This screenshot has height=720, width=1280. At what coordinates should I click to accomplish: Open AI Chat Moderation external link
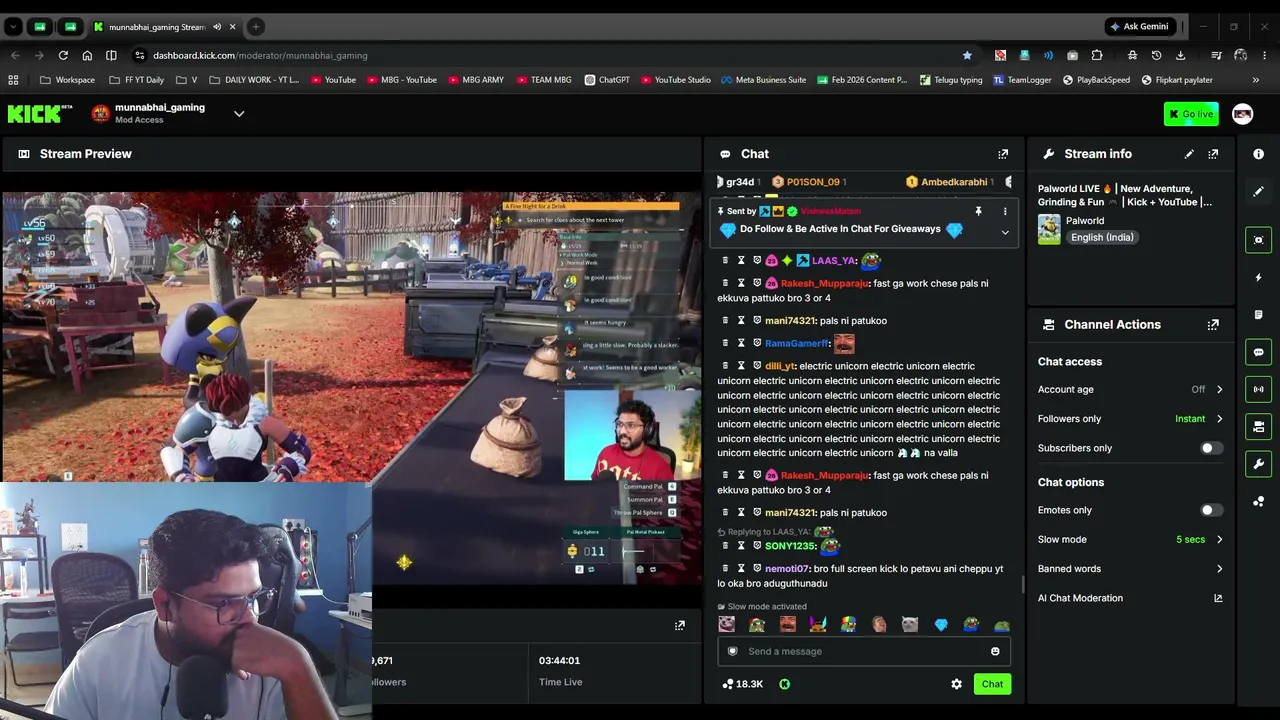coord(1218,598)
